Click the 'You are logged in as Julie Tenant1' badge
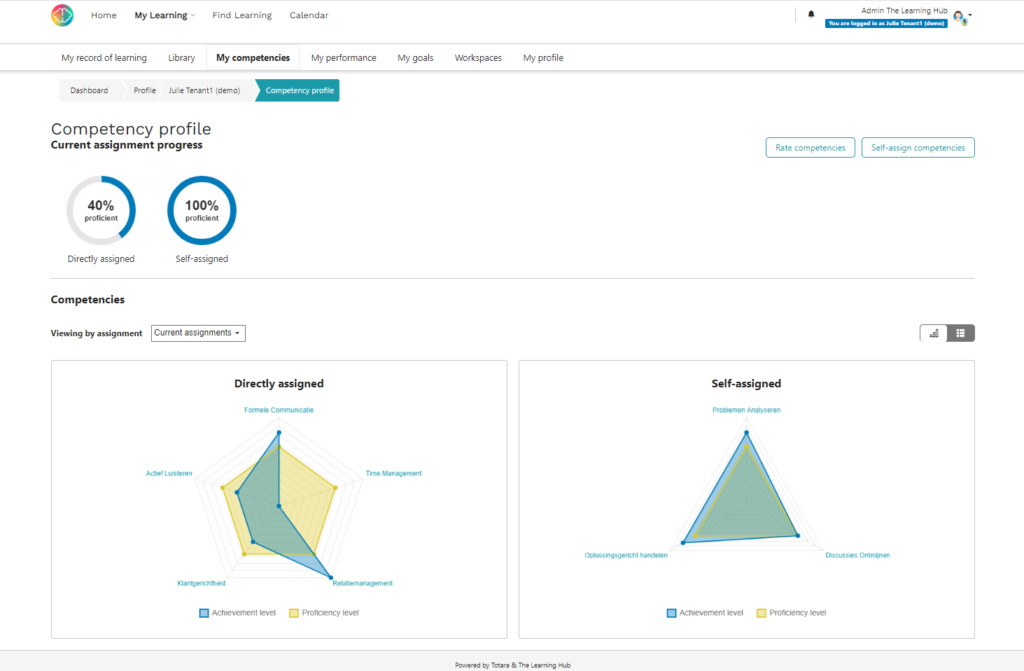The image size is (1024, 671). click(885, 22)
